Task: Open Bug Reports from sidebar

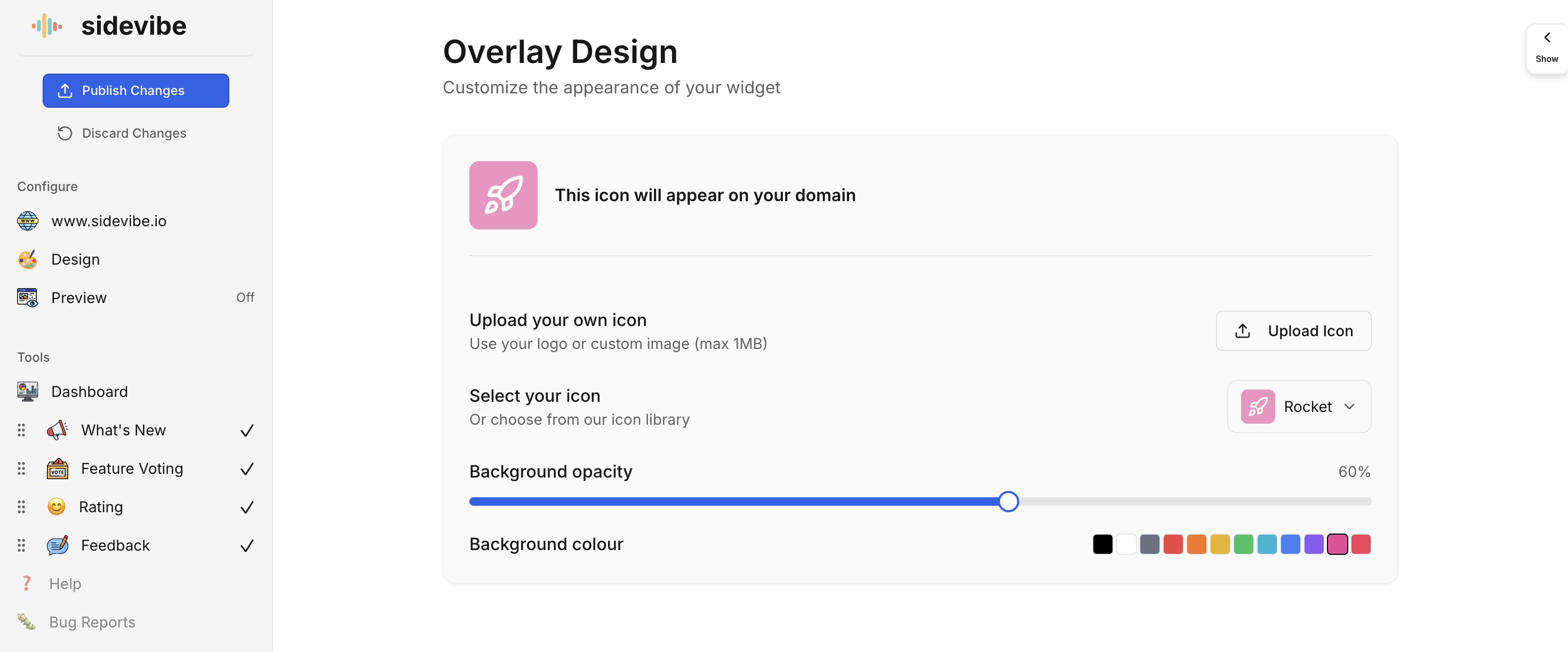Action: click(92, 622)
